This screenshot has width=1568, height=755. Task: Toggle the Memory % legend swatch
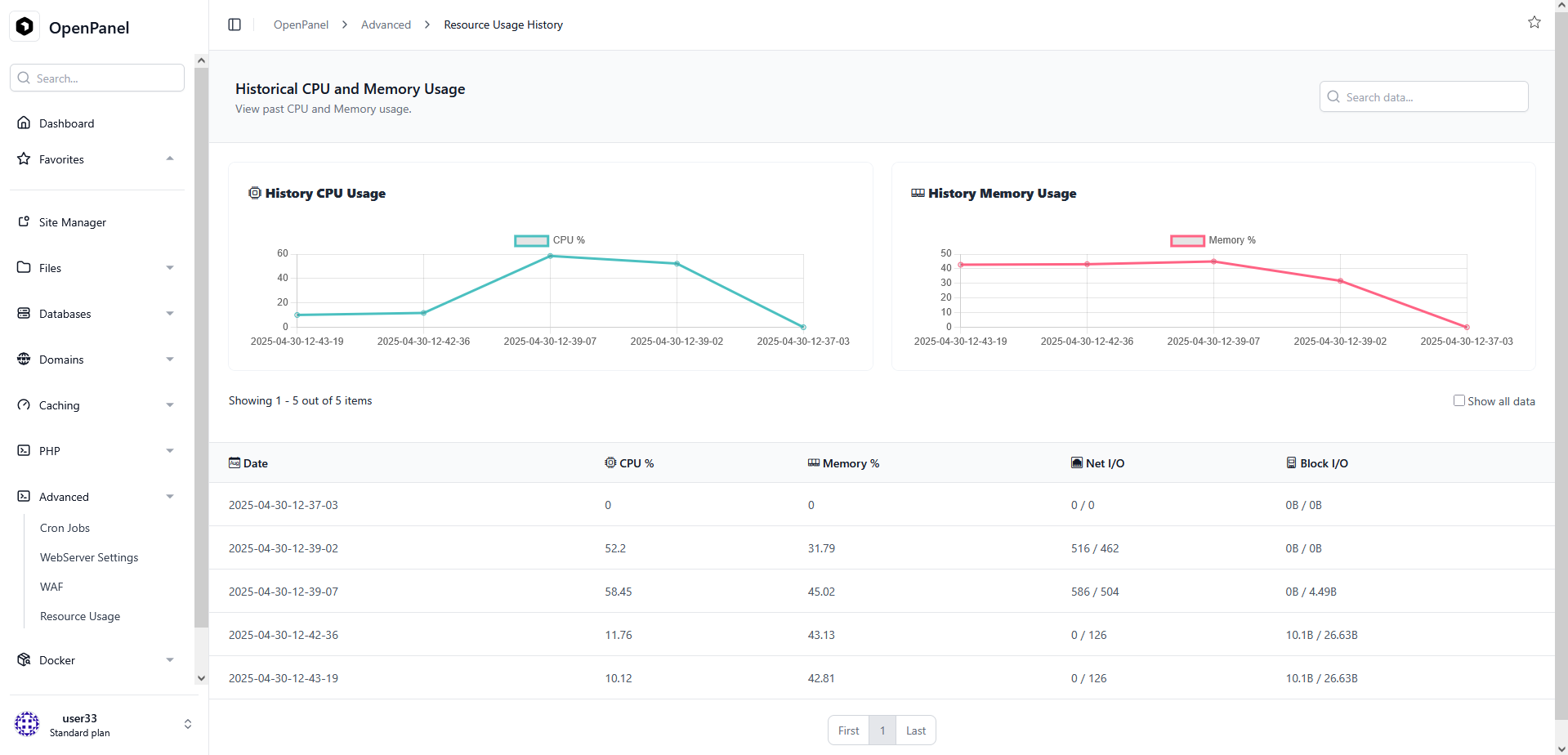(1187, 240)
